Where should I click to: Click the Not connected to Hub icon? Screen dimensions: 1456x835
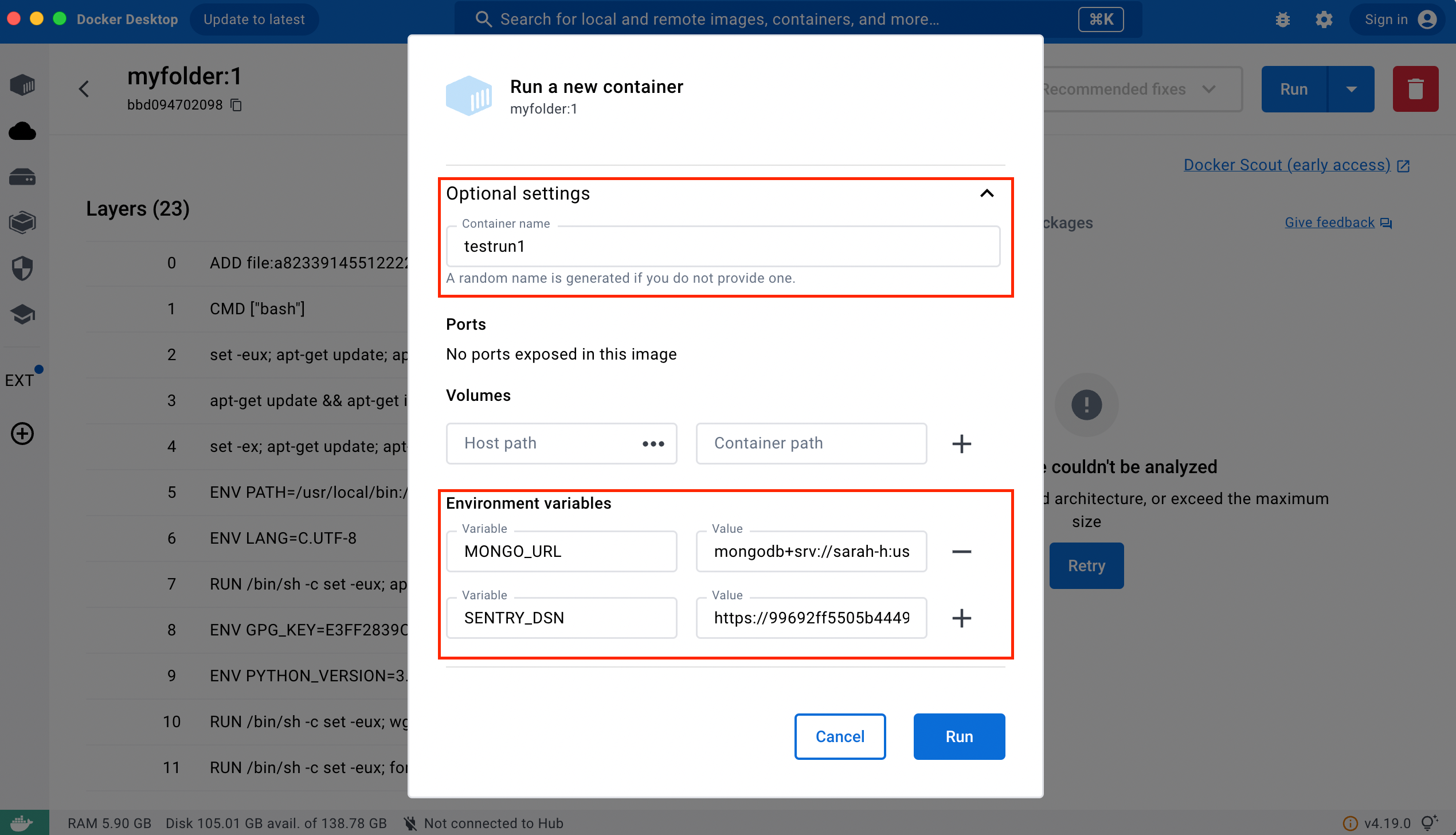pyautogui.click(x=410, y=823)
